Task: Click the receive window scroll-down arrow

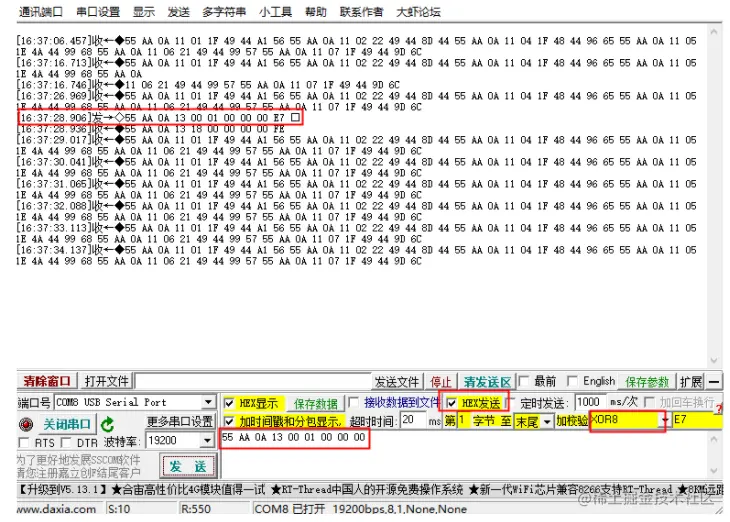Action: [714, 360]
